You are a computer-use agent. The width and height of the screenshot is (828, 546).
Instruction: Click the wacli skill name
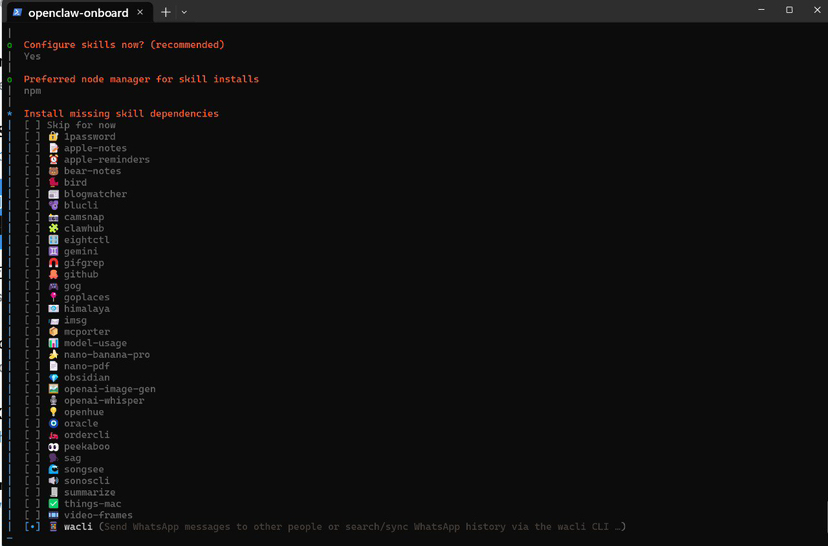[78, 527]
